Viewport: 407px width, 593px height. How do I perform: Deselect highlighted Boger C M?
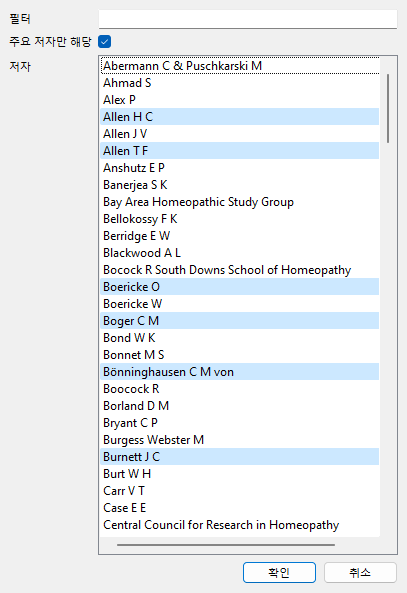pyautogui.click(x=240, y=321)
